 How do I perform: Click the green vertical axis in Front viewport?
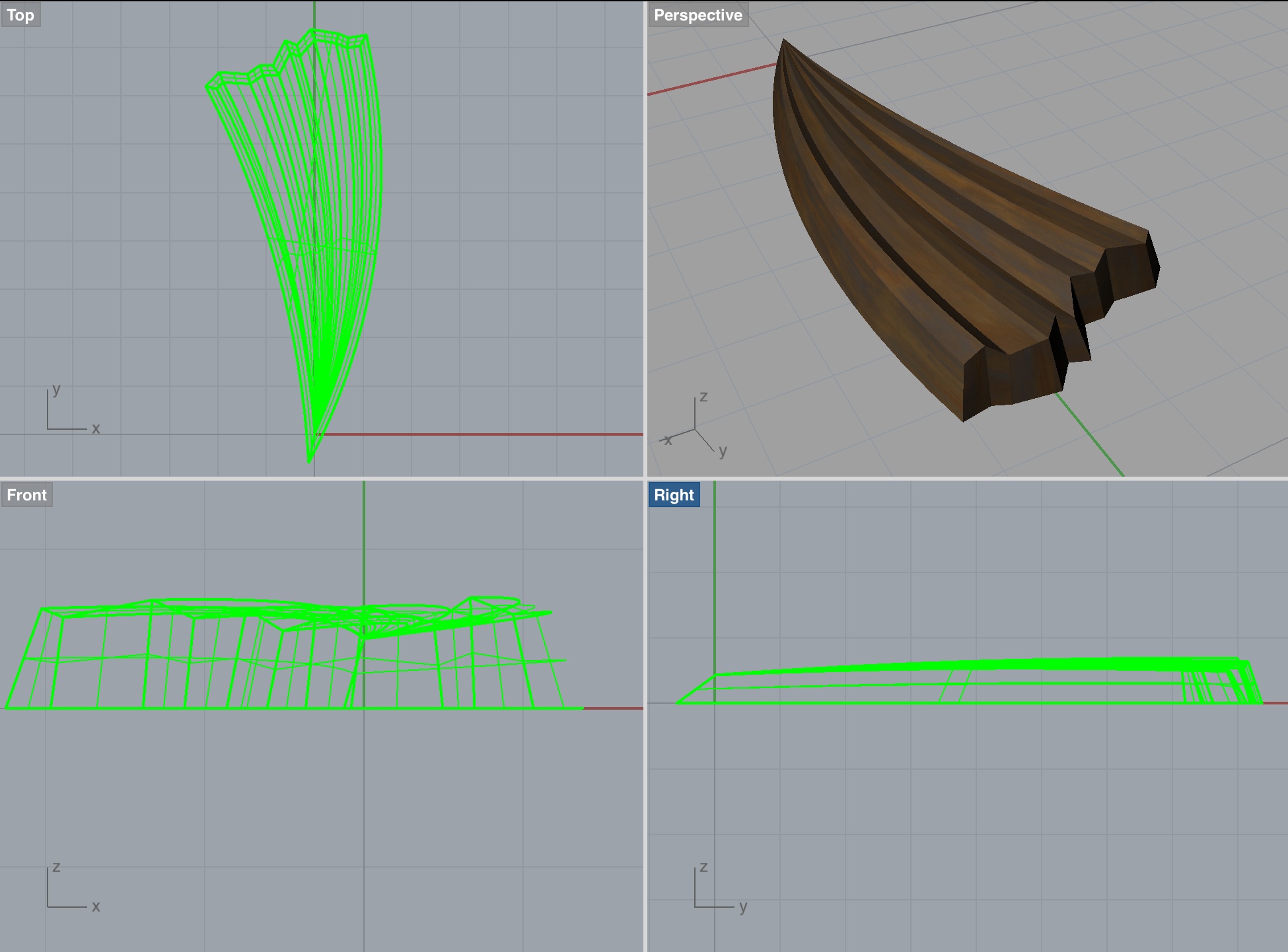point(364,541)
